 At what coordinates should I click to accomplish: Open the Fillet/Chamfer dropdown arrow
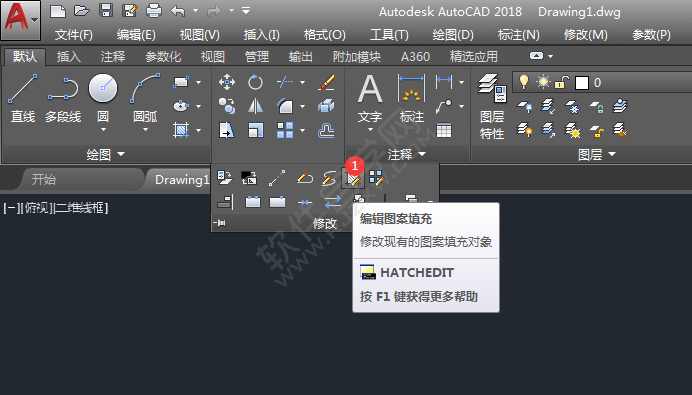pos(302,106)
